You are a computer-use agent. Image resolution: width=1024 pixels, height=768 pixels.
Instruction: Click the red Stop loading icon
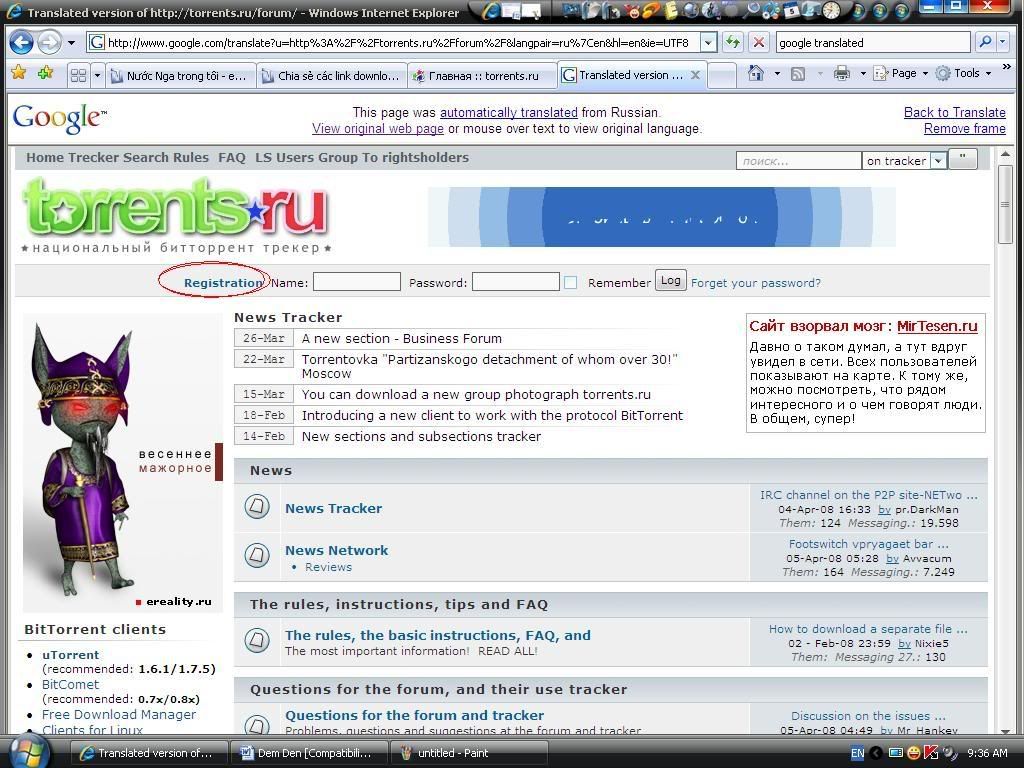coord(759,43)
